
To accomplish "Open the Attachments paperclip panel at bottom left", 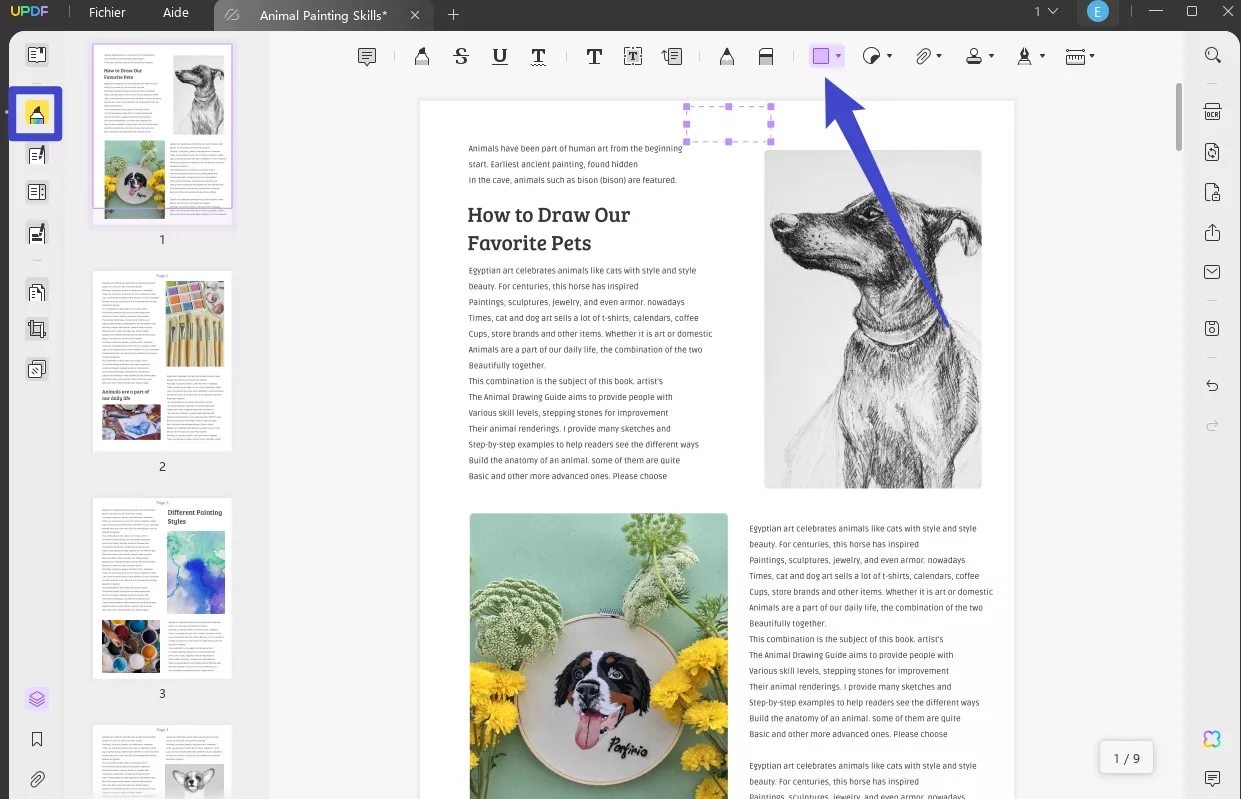I will [37, 779].
